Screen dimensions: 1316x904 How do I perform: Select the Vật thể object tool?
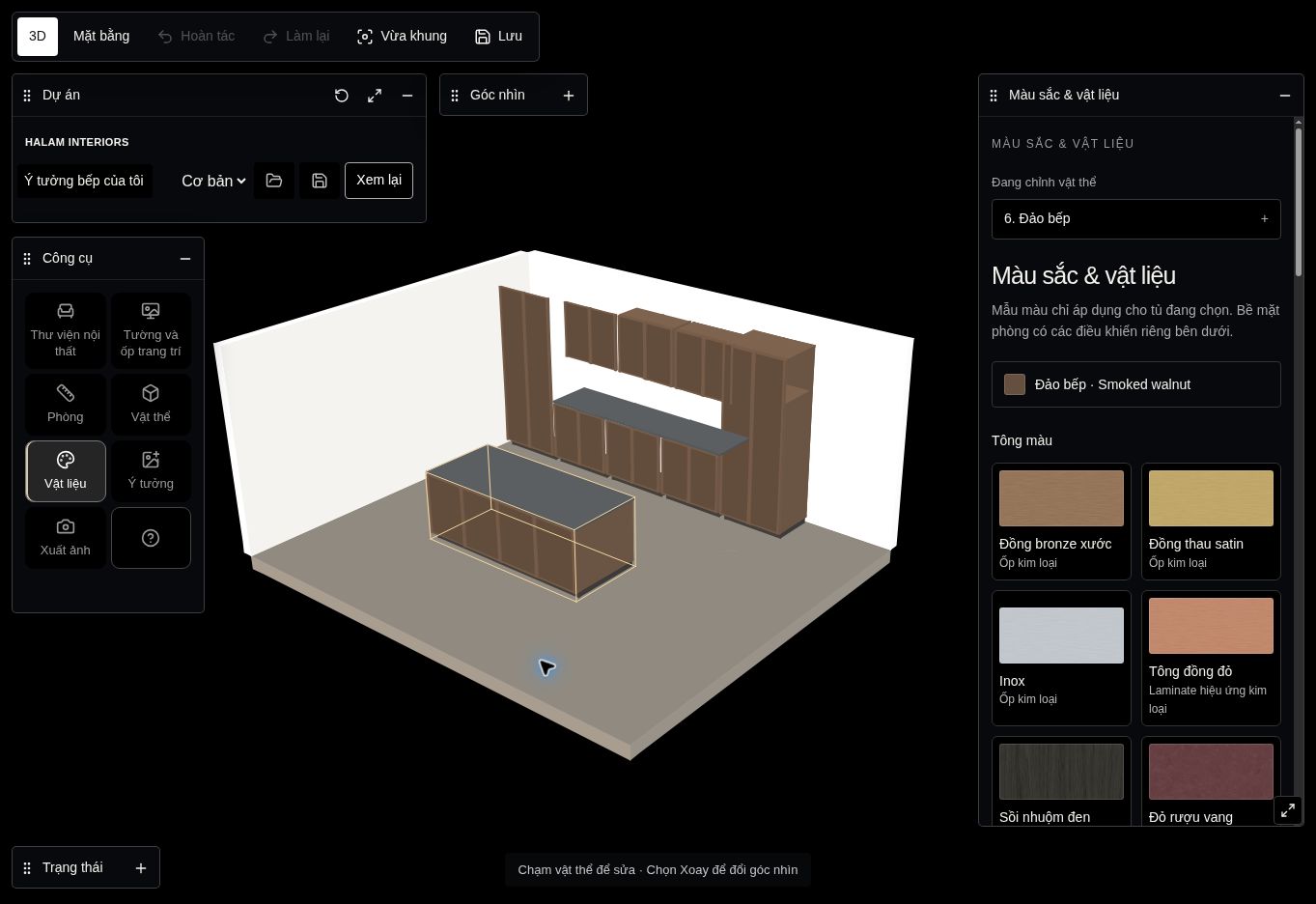coord(151,405)
